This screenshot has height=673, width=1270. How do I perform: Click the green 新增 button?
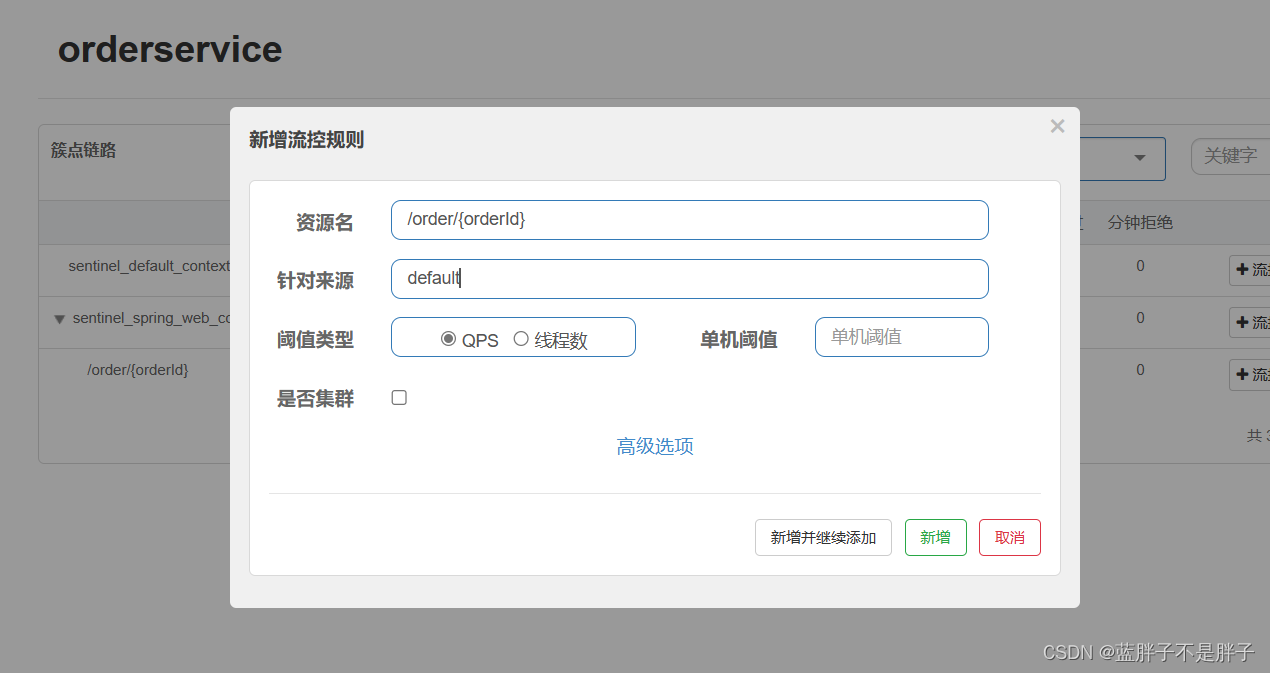935,537
